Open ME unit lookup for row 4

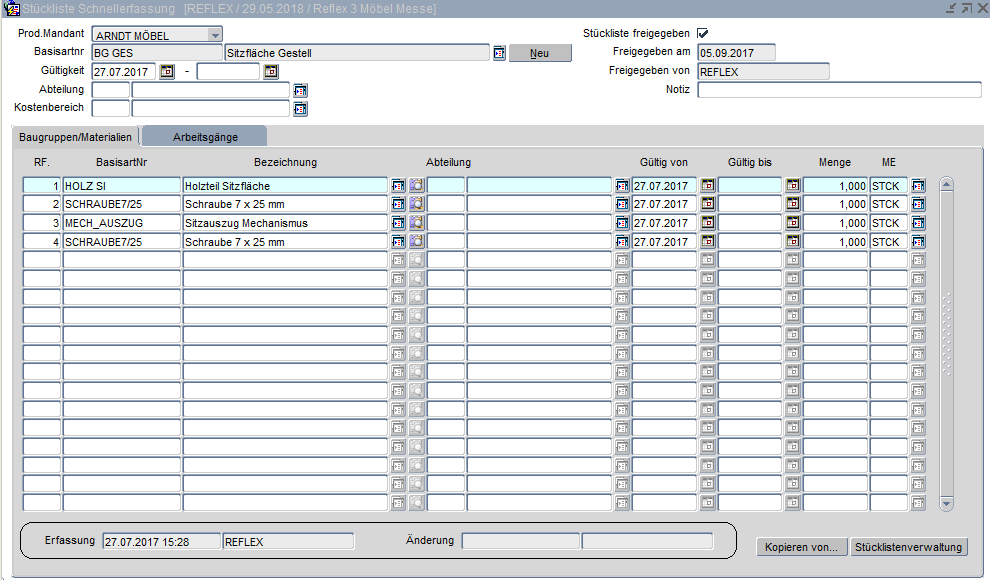coord(918,242)
